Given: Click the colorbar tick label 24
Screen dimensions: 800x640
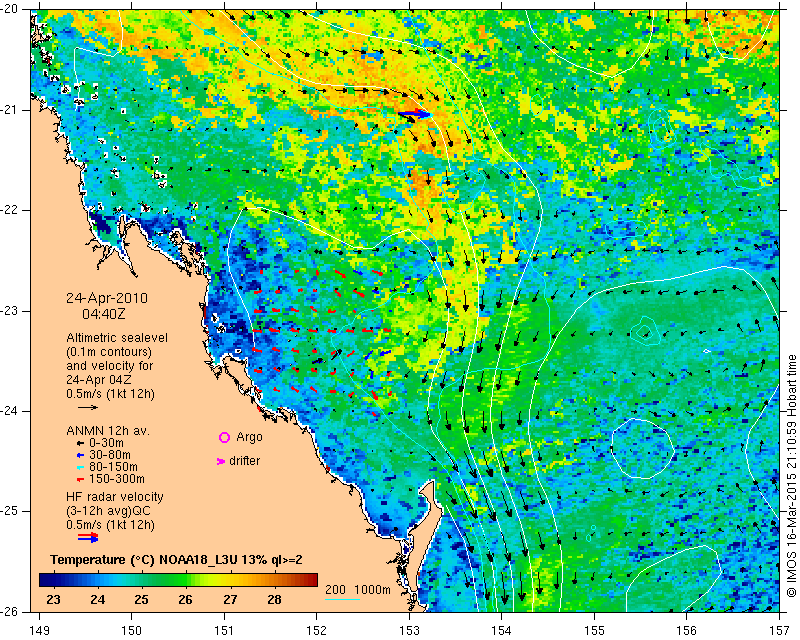Looking at the screenshot, I should point(97,600).
